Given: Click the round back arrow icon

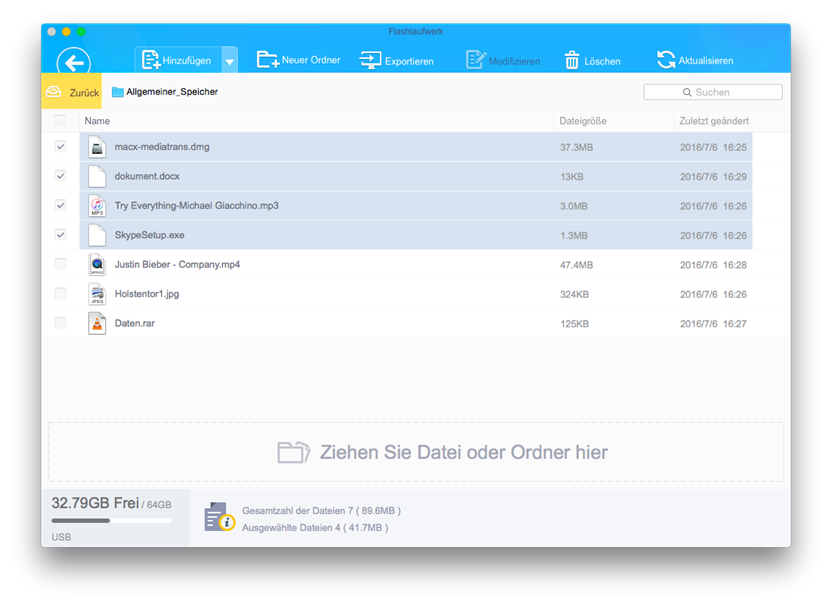Looking at the screenshot, I should click(74, 63).
